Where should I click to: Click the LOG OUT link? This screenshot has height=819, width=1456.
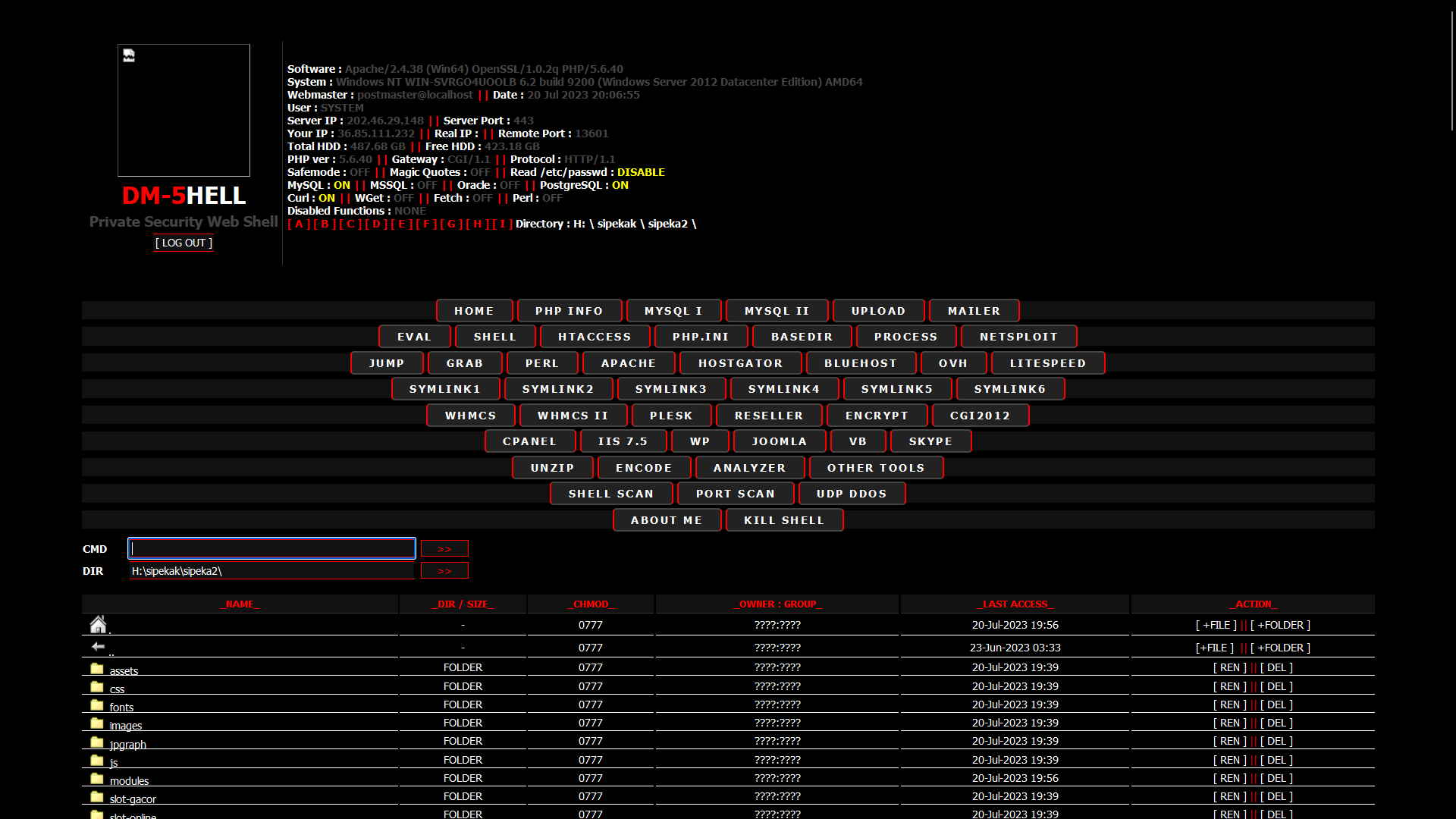click(x=184, y=243)
